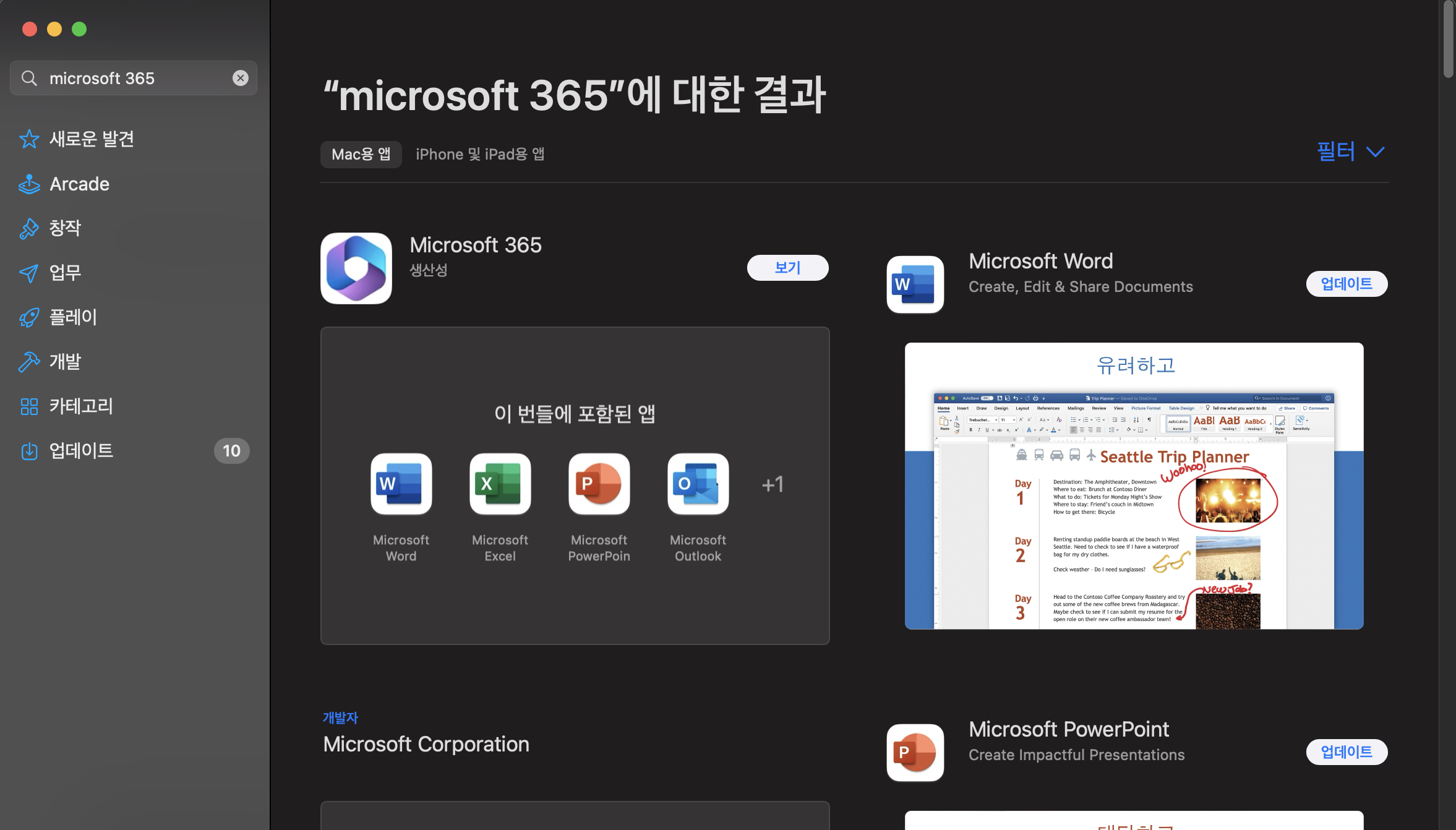Click the Microsoft 365 app icon
The height and width of the screenshot is (830, 1456).
356,268
